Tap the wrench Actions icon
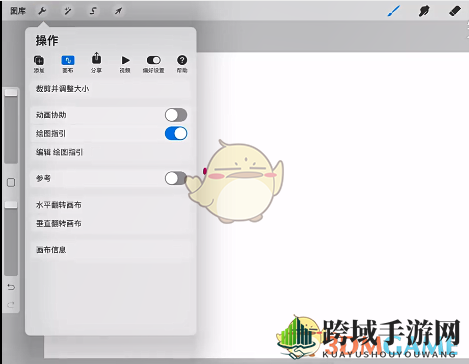Image resolution: width=469 pixels, height=364 pixels. [42, 11]
